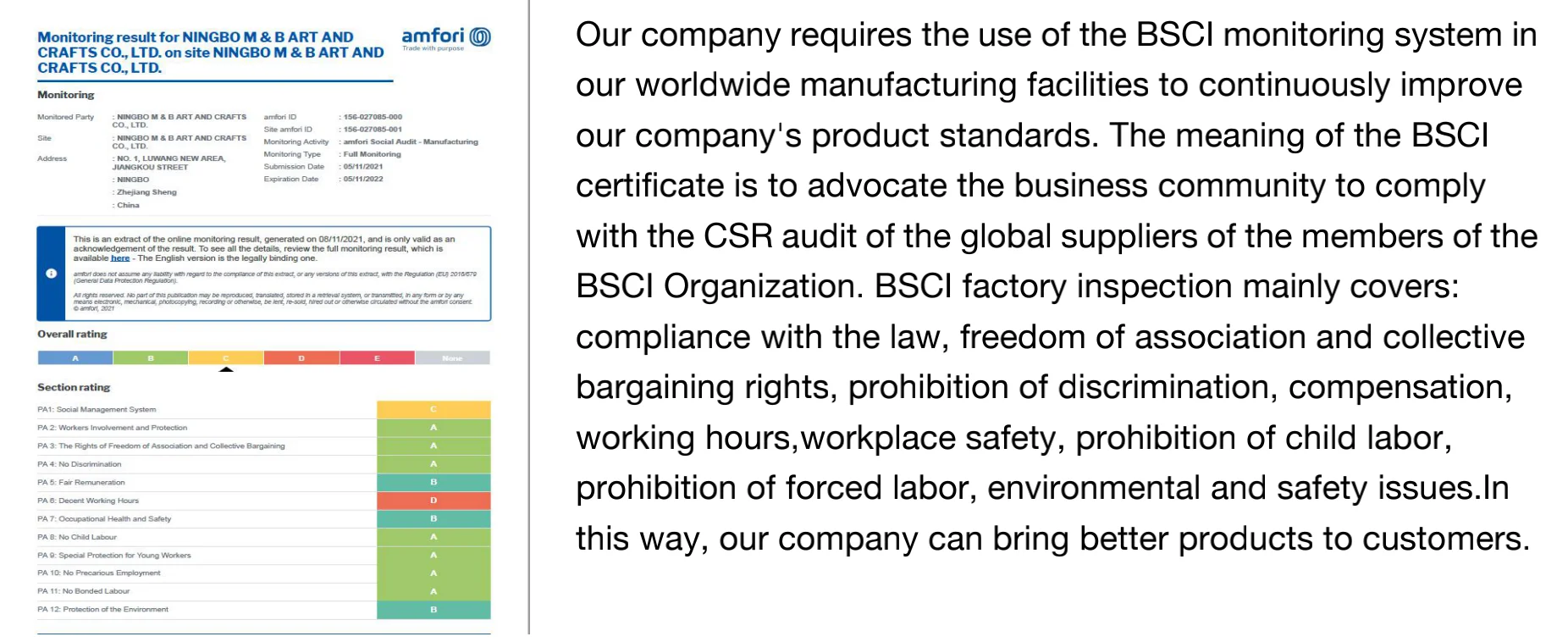Click the Expiration Date value 05/11/2022
The image size is (1568, 642).
363,180
